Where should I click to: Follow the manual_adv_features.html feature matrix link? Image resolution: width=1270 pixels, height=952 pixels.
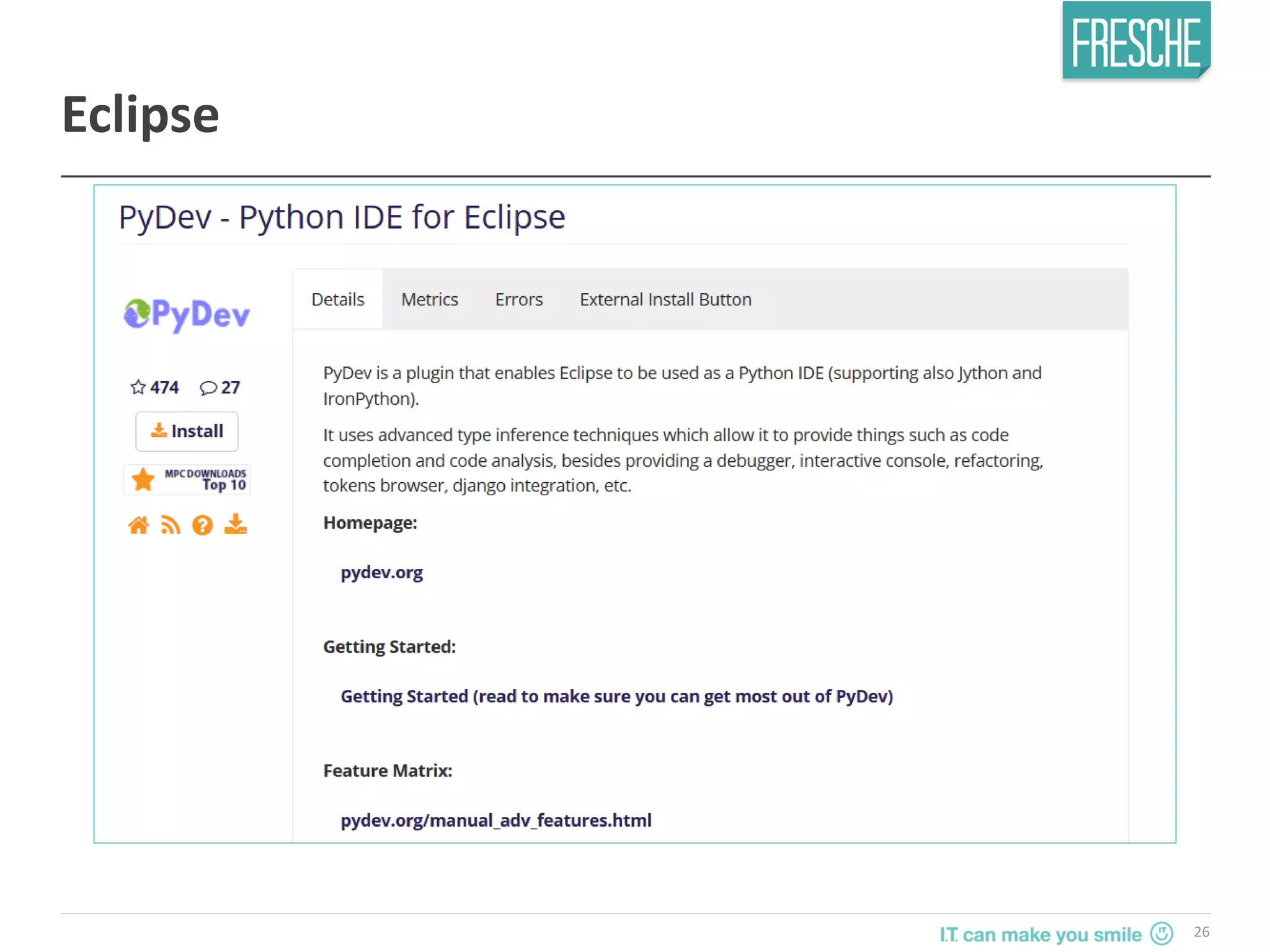495,820
